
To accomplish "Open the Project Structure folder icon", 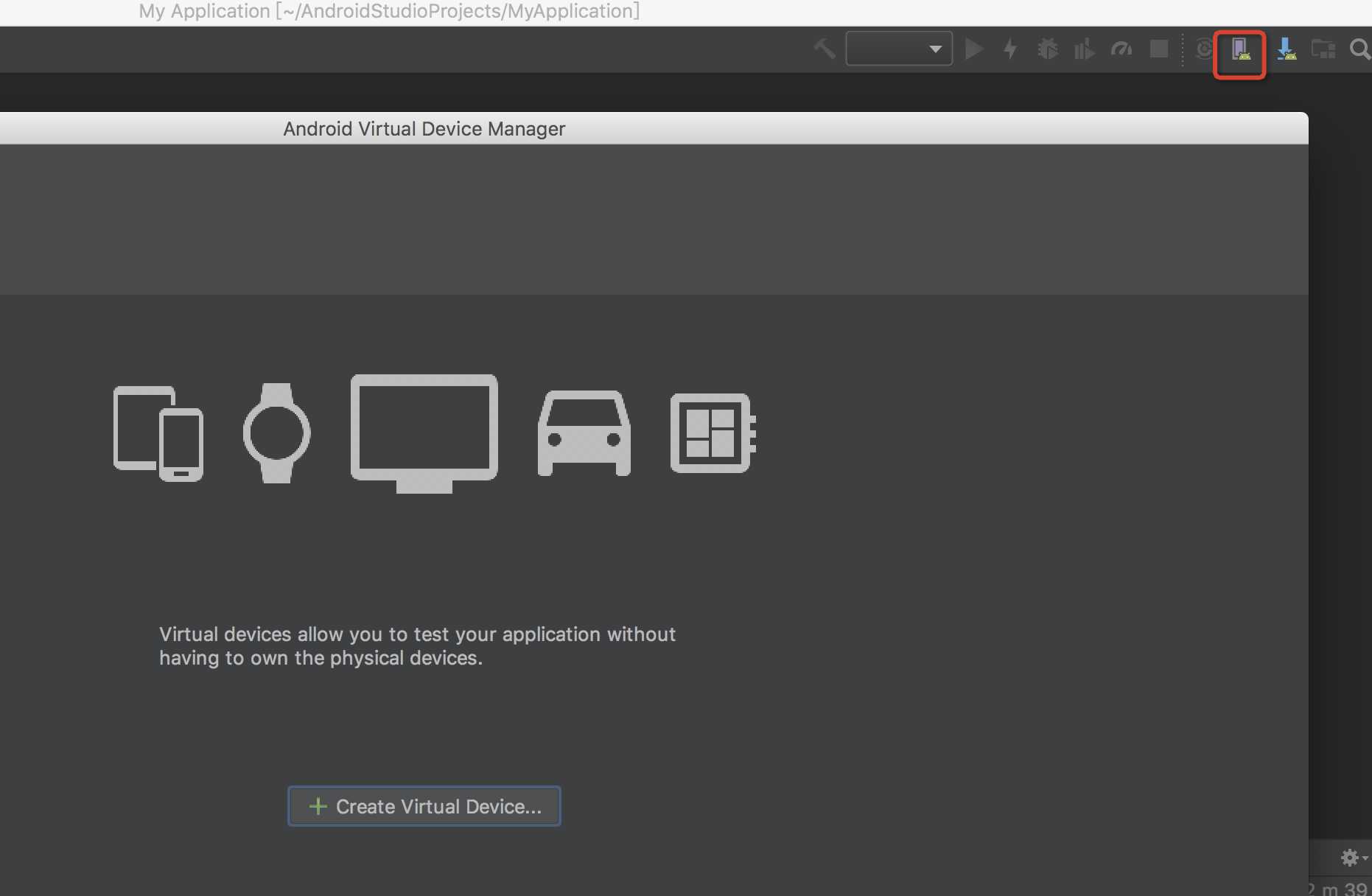I will 1323,49.
